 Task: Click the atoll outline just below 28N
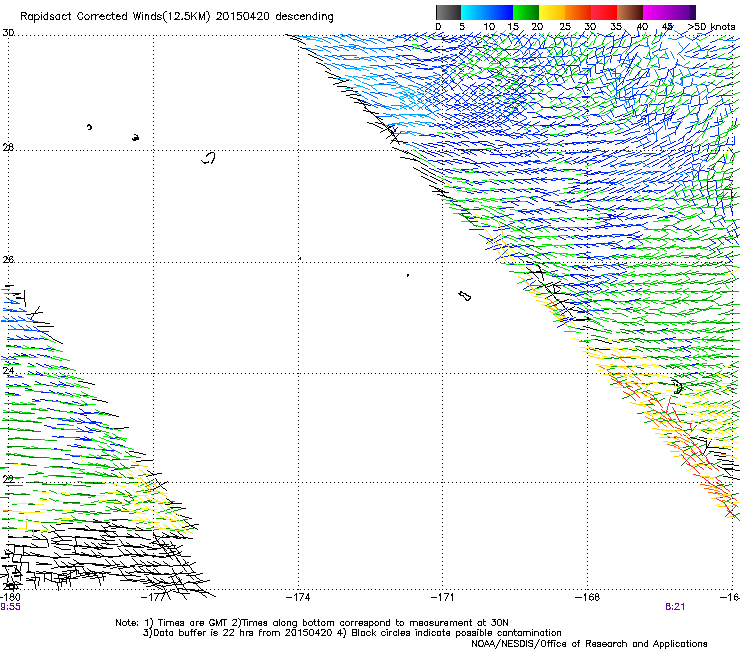[x=209, y=158]
